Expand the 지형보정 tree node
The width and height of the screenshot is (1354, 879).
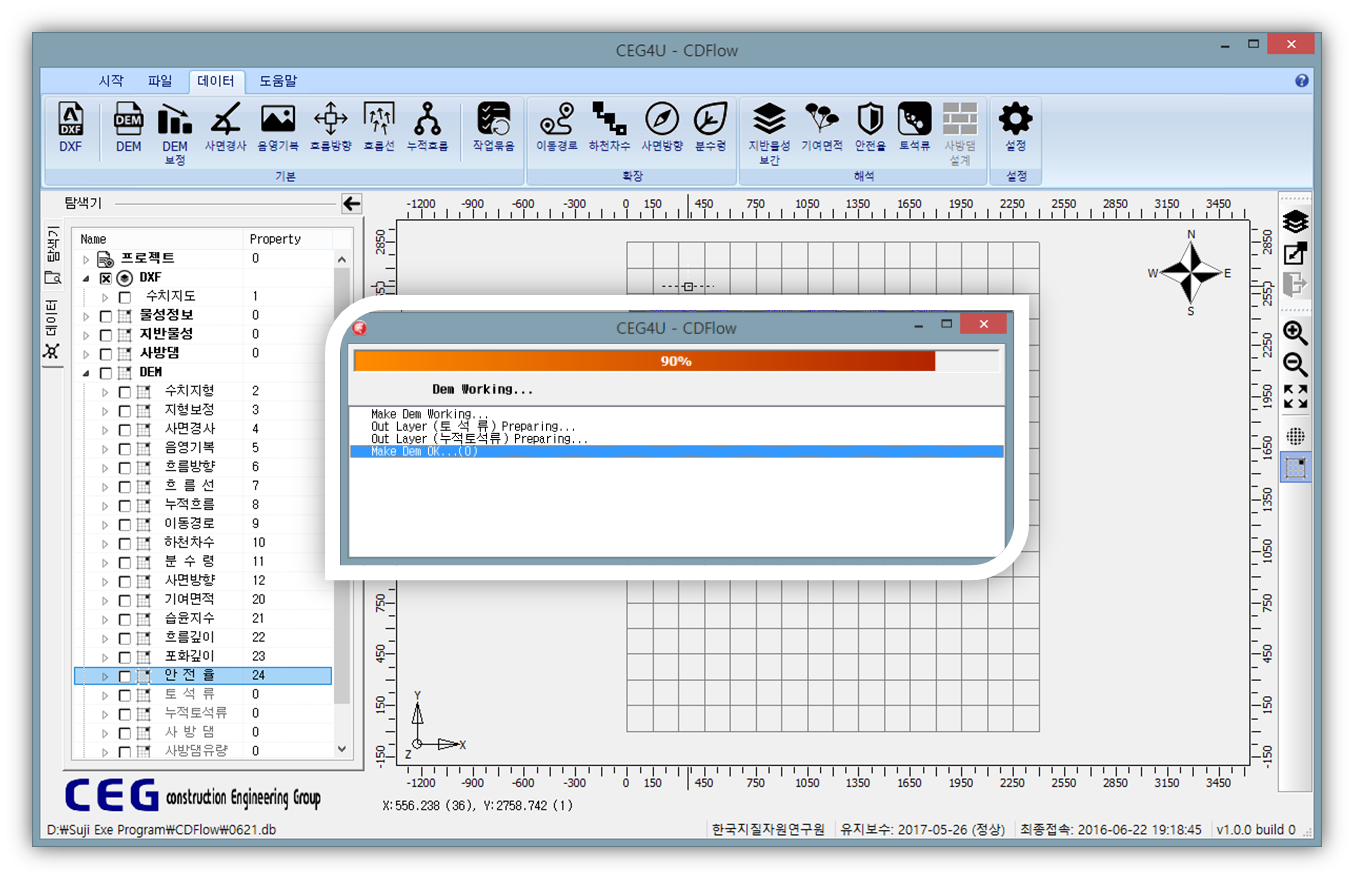point(105,411)
